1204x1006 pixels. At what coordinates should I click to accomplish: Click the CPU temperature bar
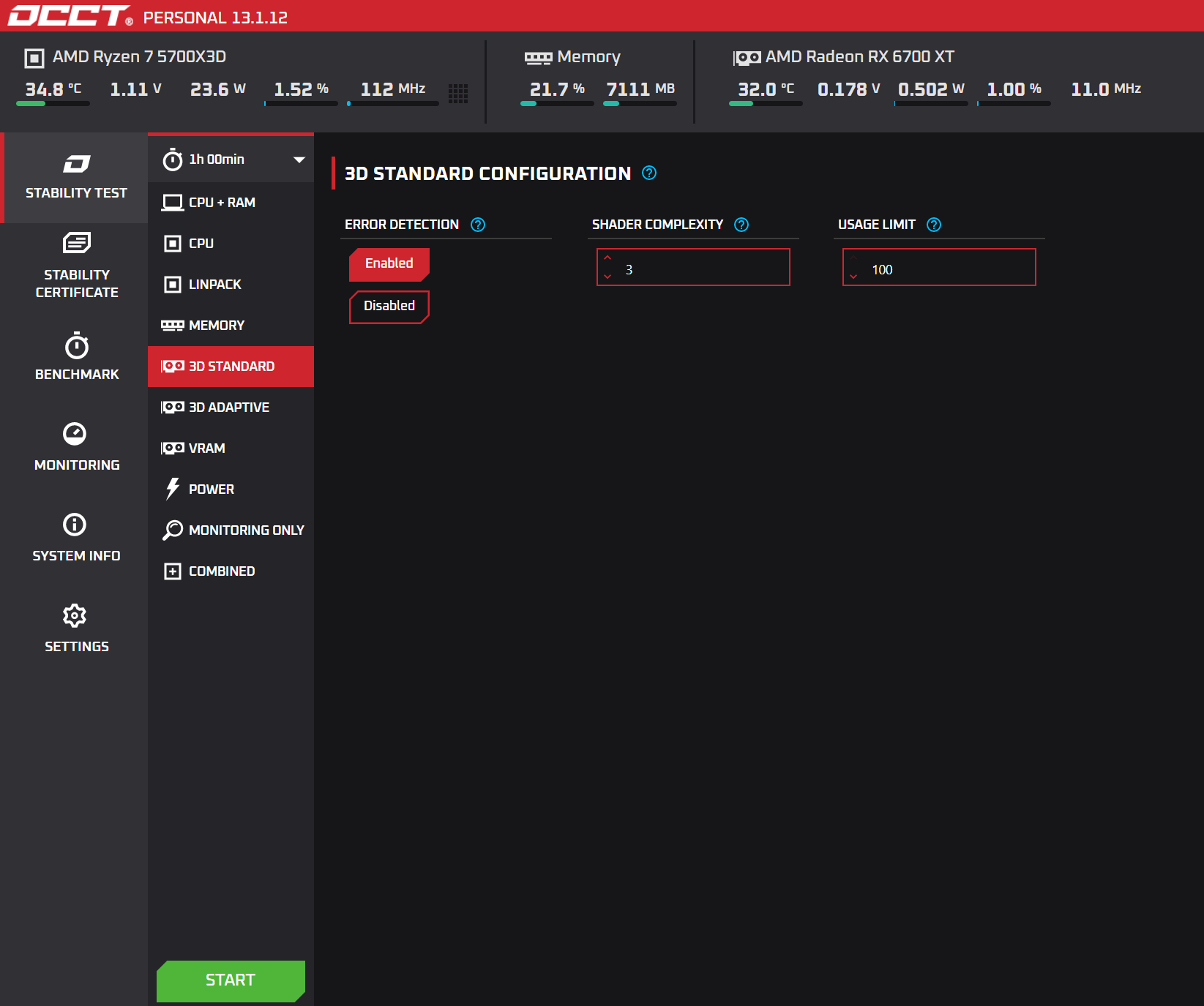(53, 104)
